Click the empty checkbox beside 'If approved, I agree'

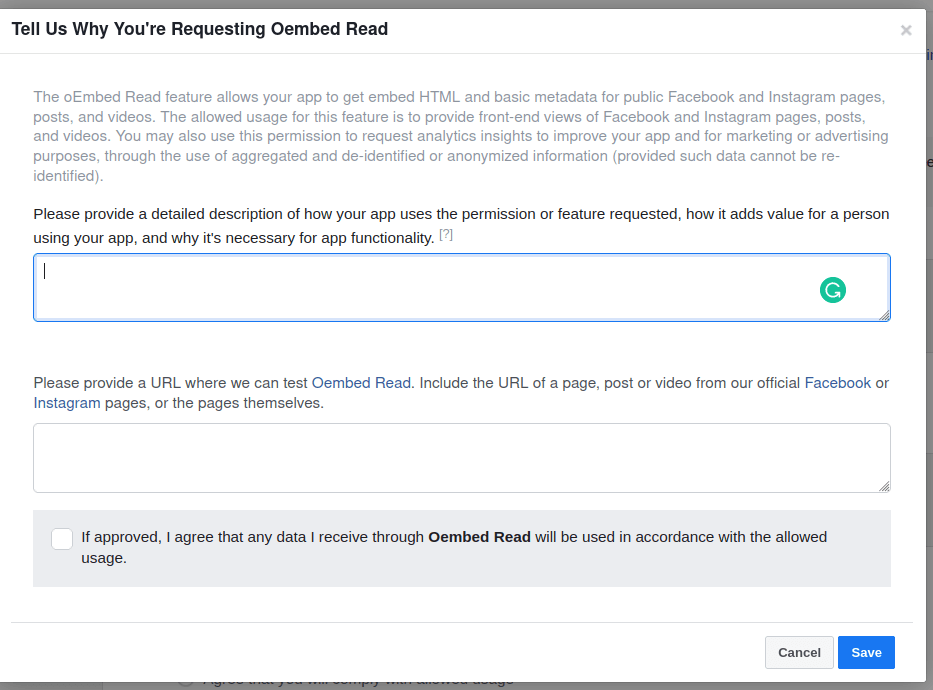coord(61,538)
